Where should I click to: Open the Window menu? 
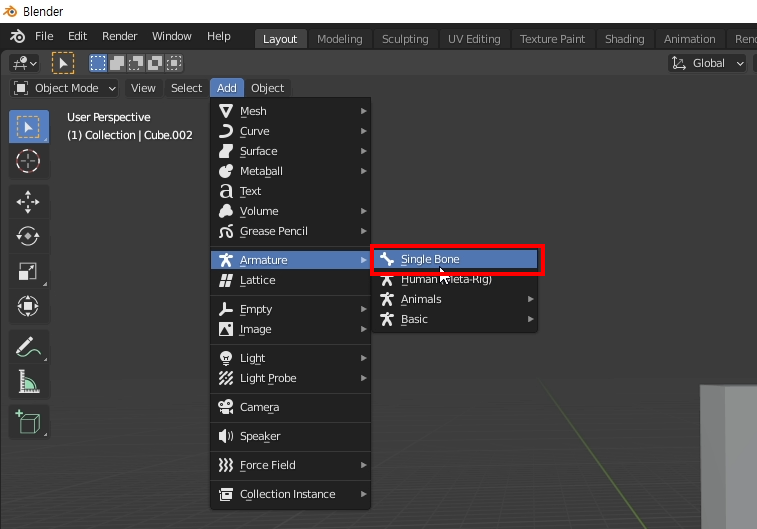(171, 36)
